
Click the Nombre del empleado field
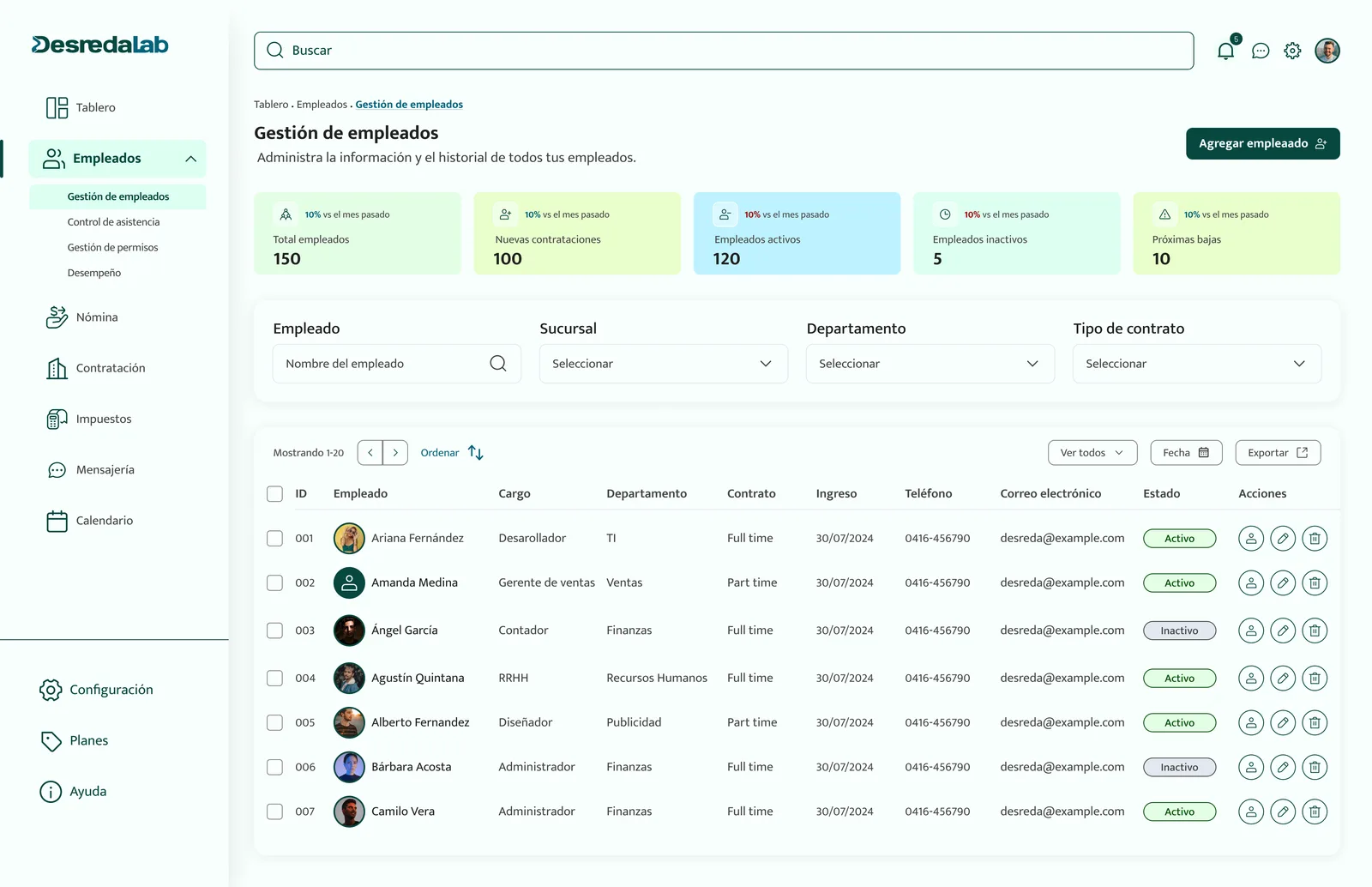pyautogui.click(x=397, y=364)
